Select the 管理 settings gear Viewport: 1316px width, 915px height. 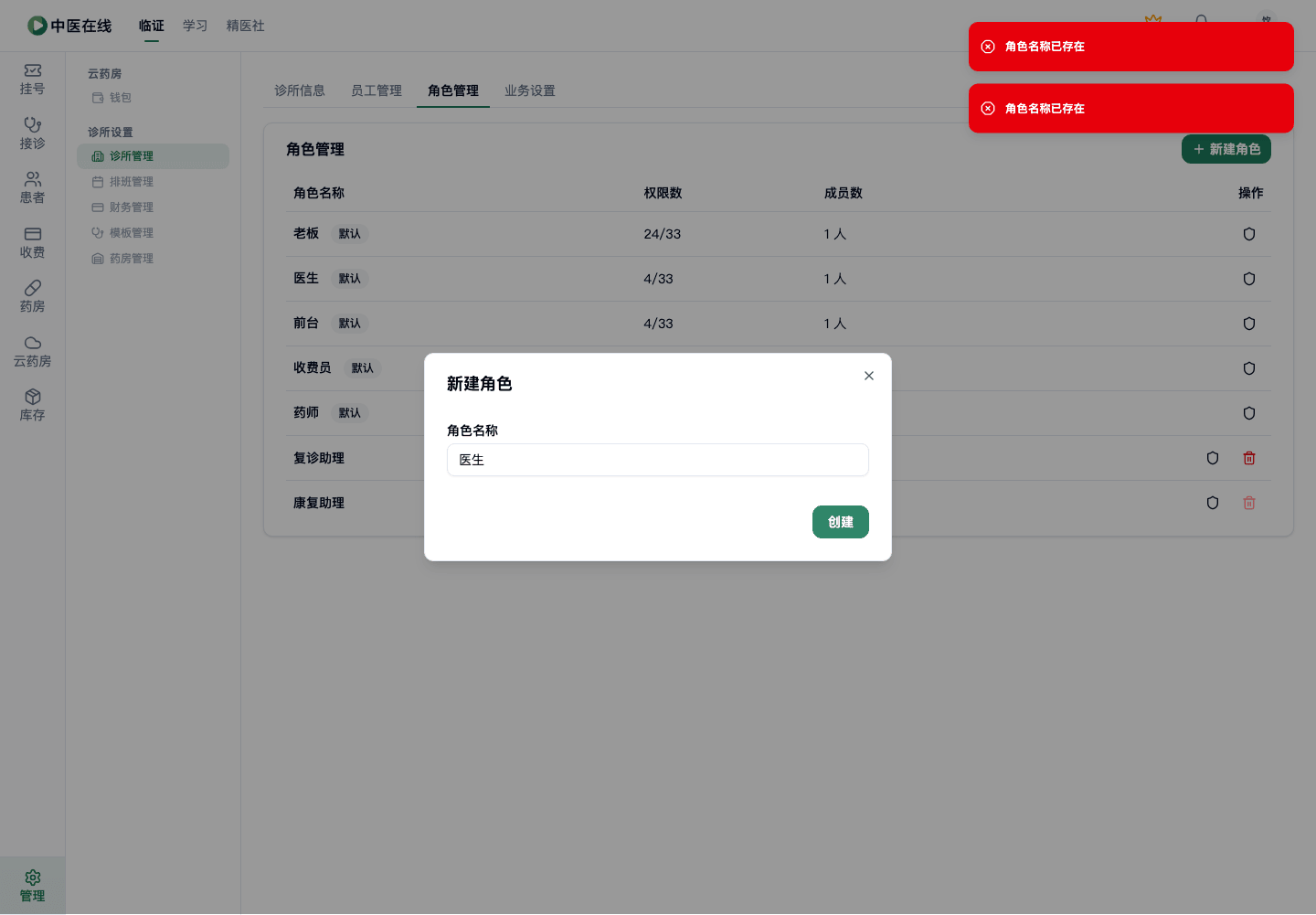click(32, 886)
